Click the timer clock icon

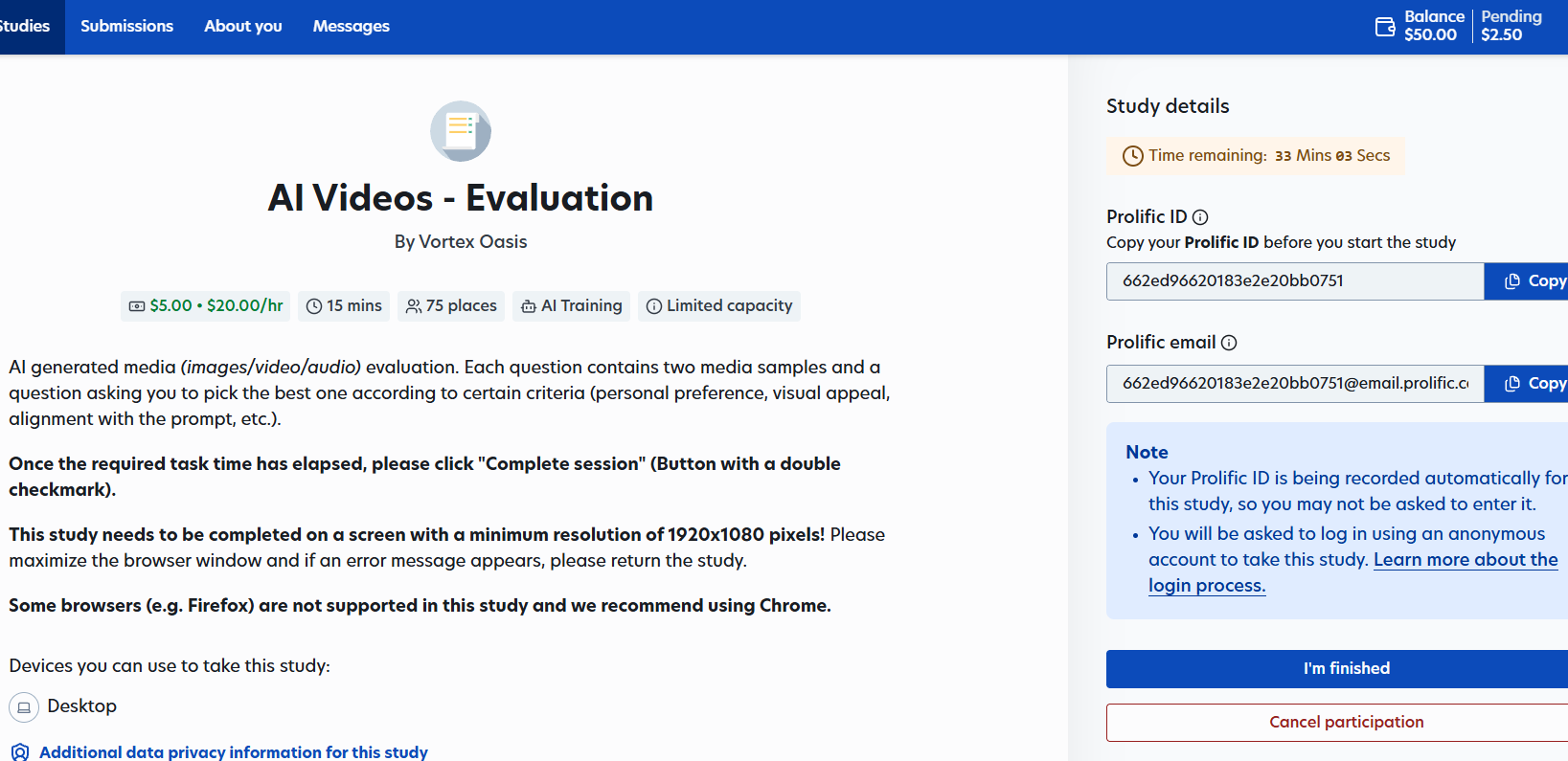[x=1133, y=156]
